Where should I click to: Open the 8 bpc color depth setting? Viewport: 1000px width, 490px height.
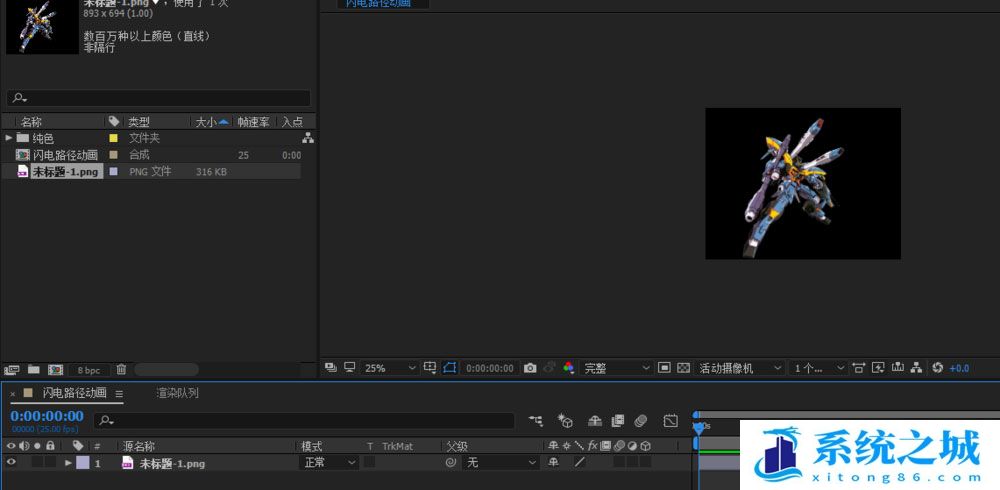89,370
